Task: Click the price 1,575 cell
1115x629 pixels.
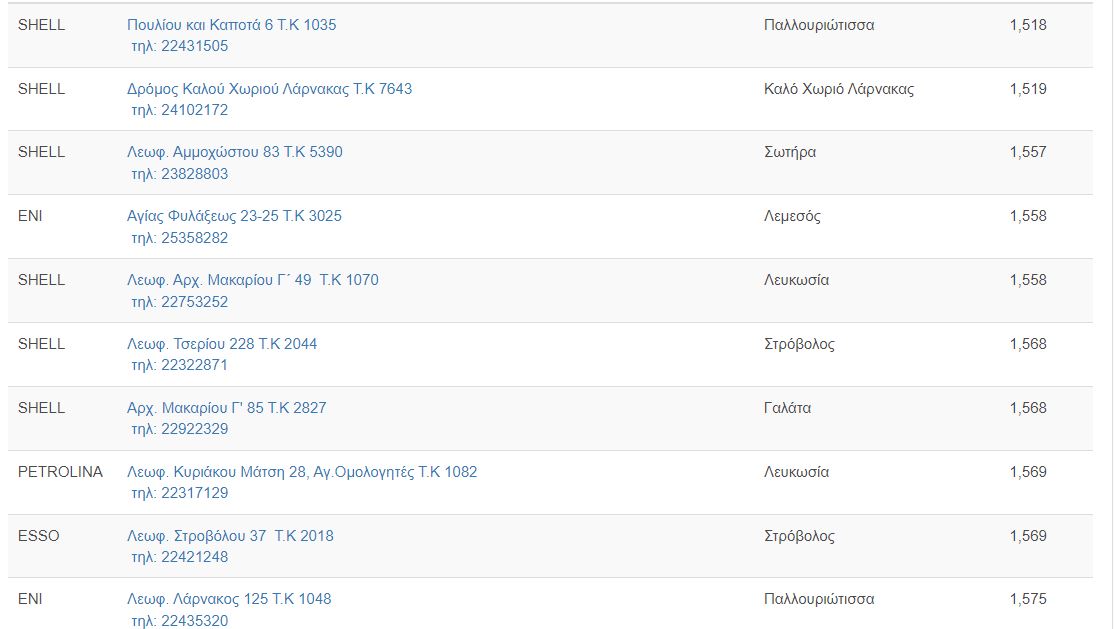Action: 1027,599
